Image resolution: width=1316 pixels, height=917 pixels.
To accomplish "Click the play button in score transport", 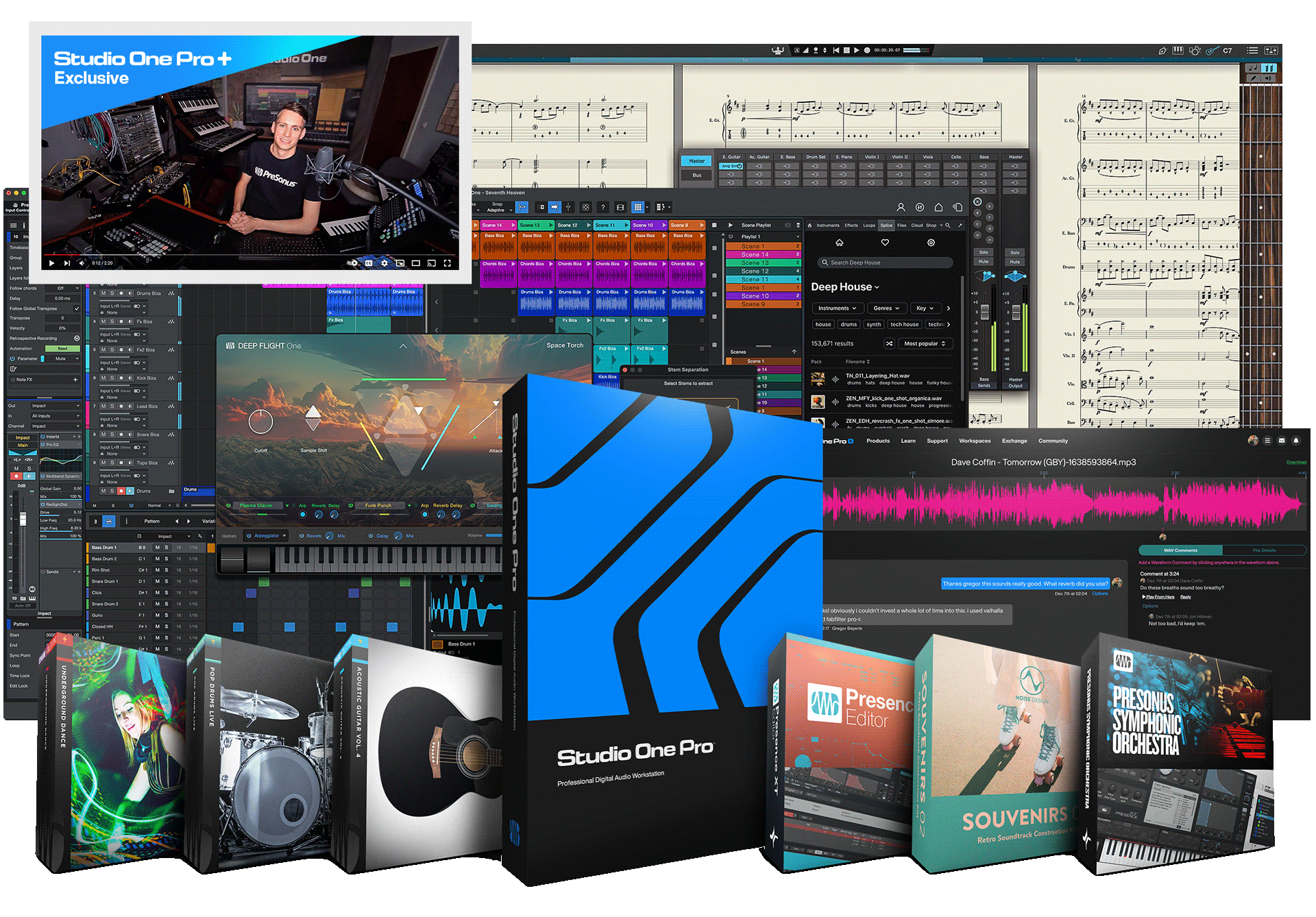I will click(x=856, y=50).
